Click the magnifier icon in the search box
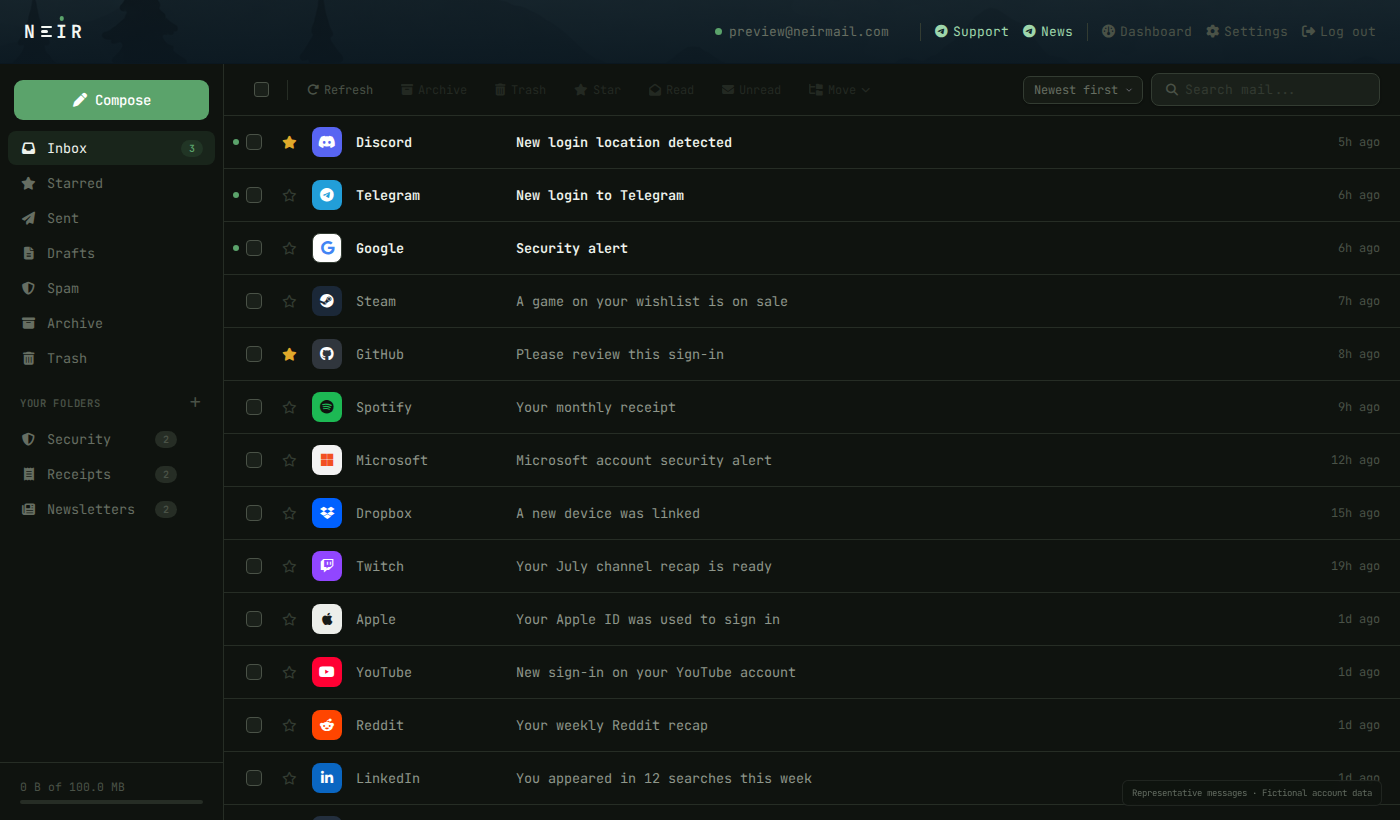 click(1172, 90)
